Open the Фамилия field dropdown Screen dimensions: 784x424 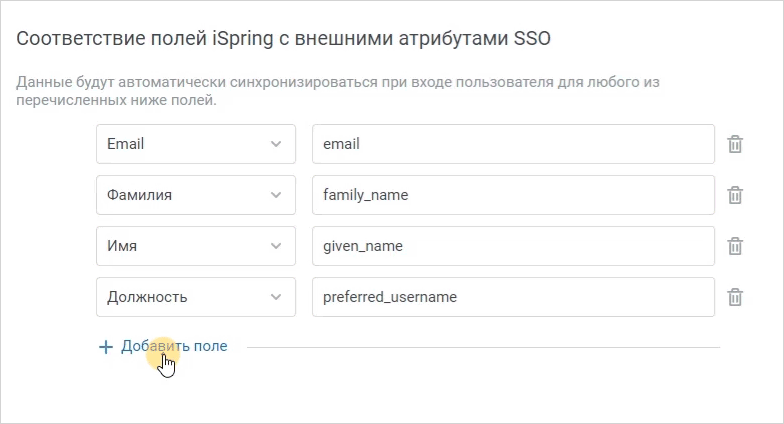click(196, 195)
